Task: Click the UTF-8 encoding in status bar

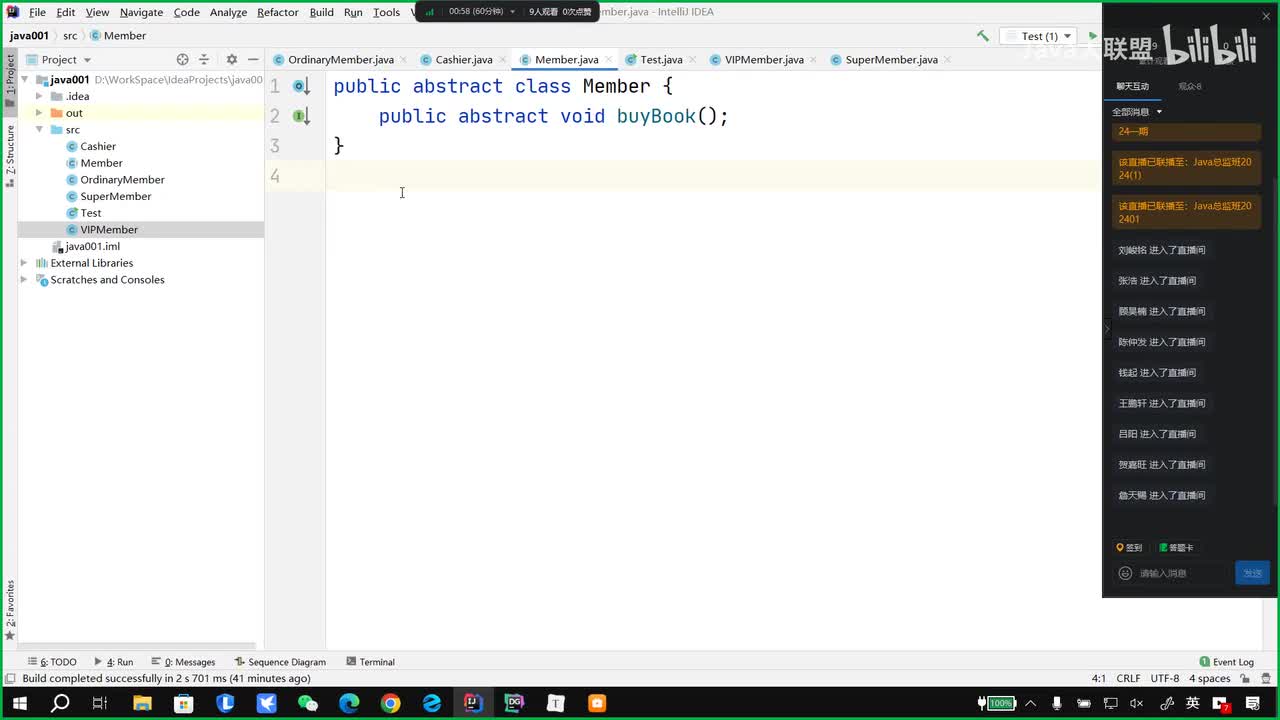Action: [x=1164, y=679]
